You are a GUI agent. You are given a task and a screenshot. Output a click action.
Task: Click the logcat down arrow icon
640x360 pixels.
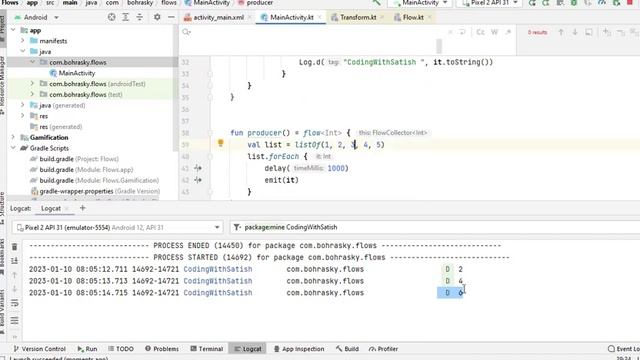[x=14, y=289]
